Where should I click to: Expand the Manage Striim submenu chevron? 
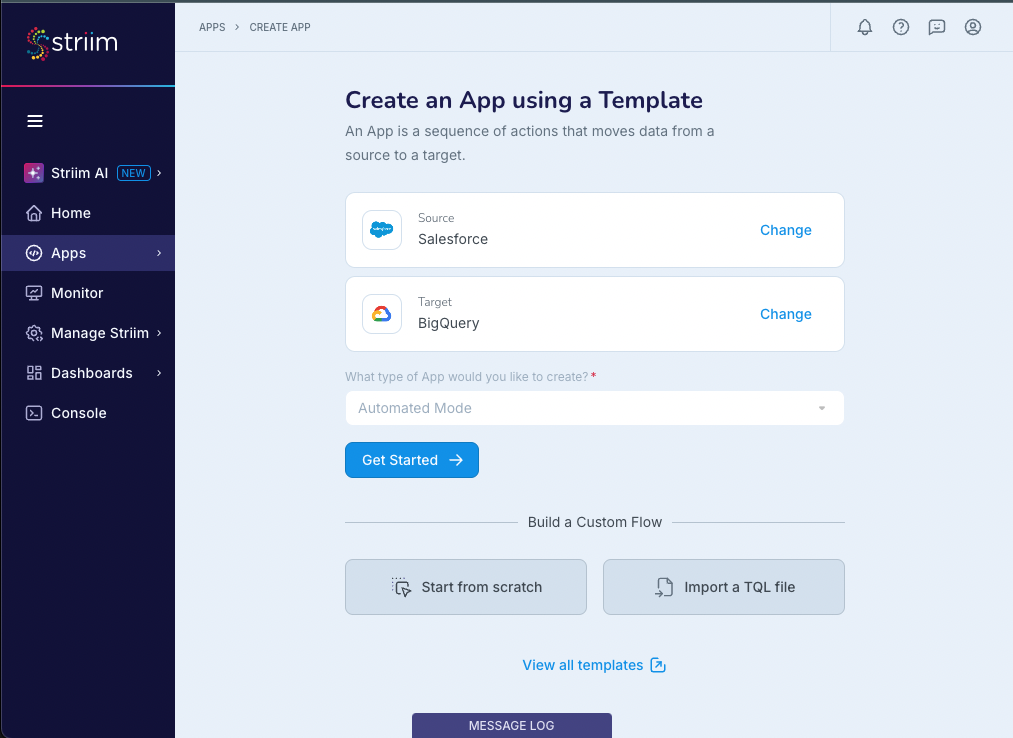[159, 333]
